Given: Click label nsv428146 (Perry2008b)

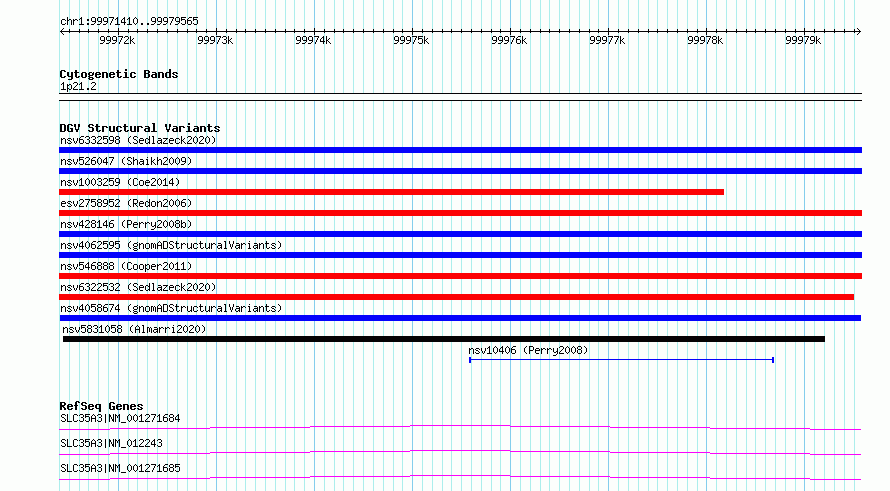Looking at the screenshot, I should point(126,224).
